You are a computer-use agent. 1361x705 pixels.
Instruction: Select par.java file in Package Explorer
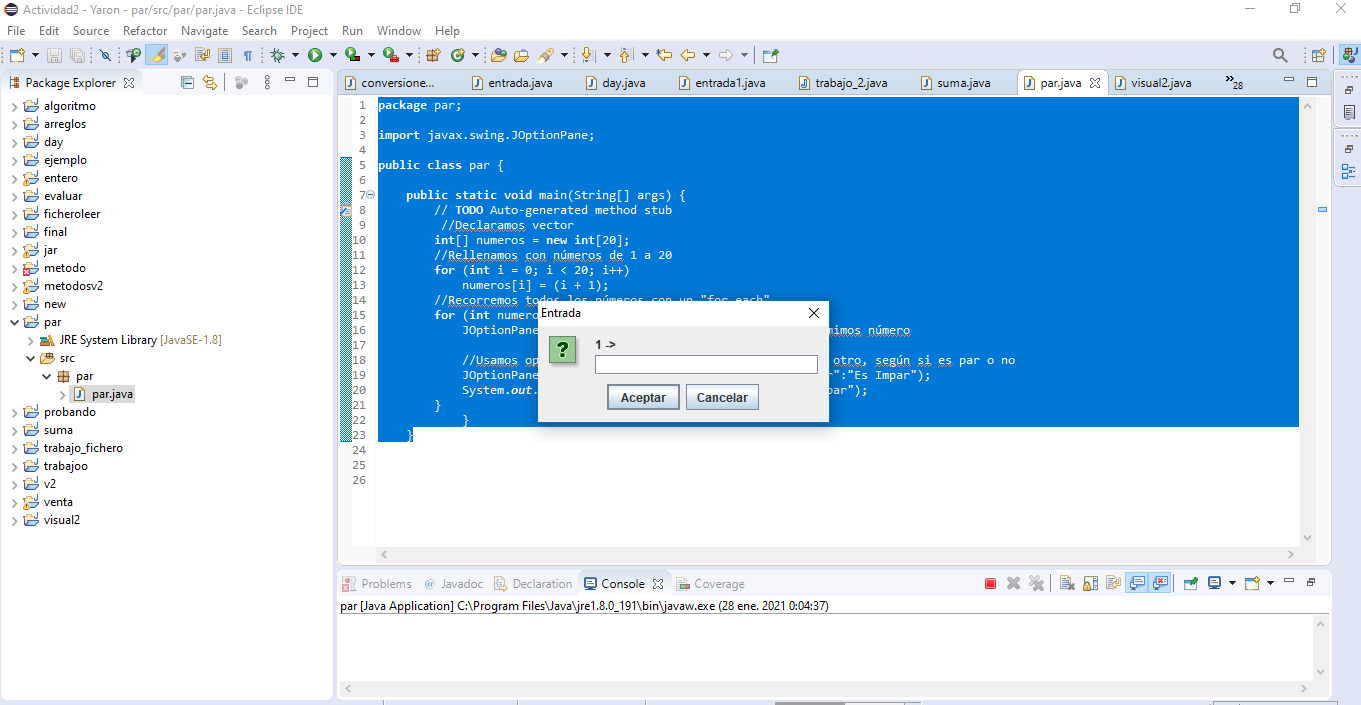102,394
